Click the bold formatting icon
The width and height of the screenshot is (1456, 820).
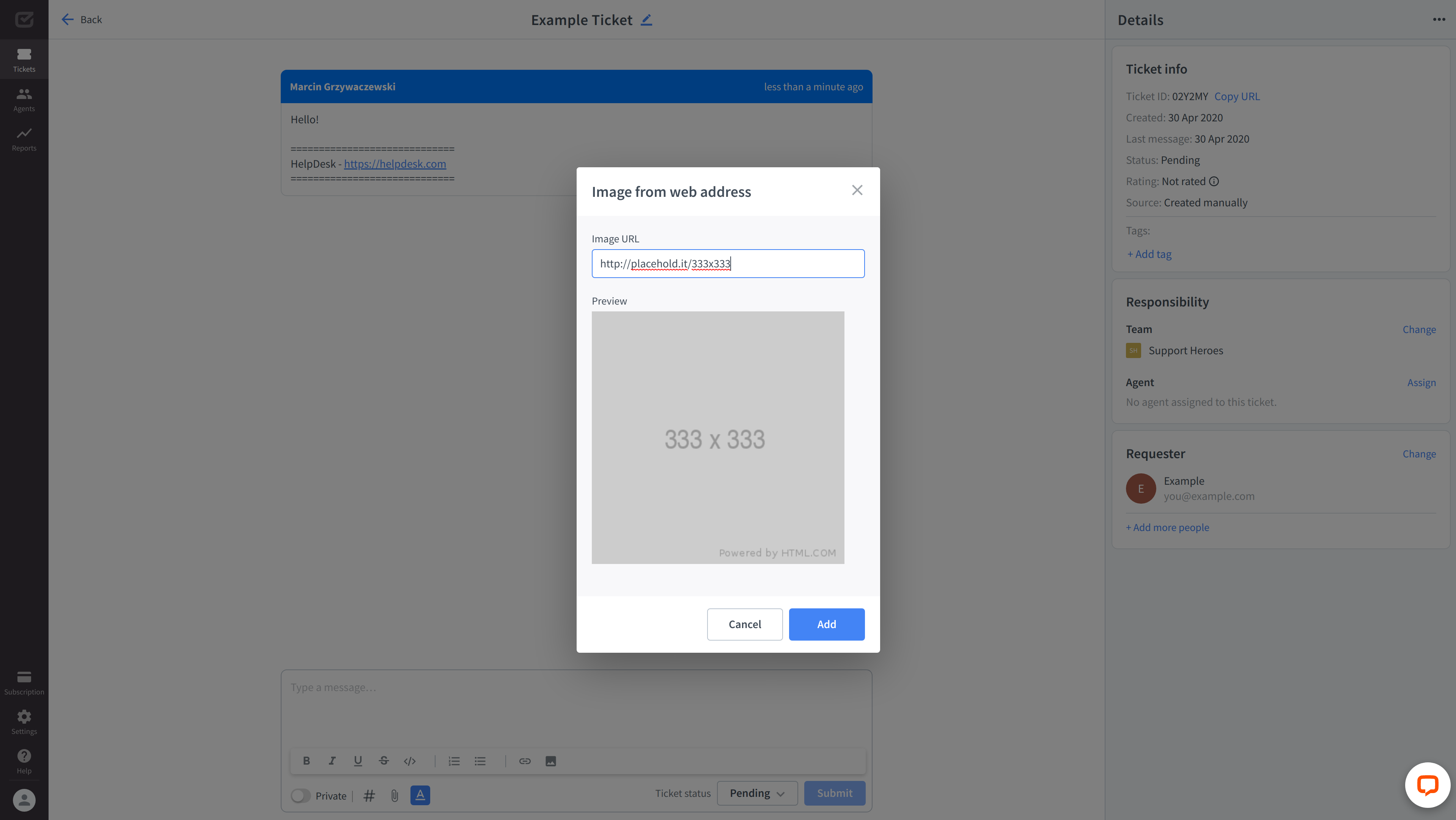pos(306,761)
